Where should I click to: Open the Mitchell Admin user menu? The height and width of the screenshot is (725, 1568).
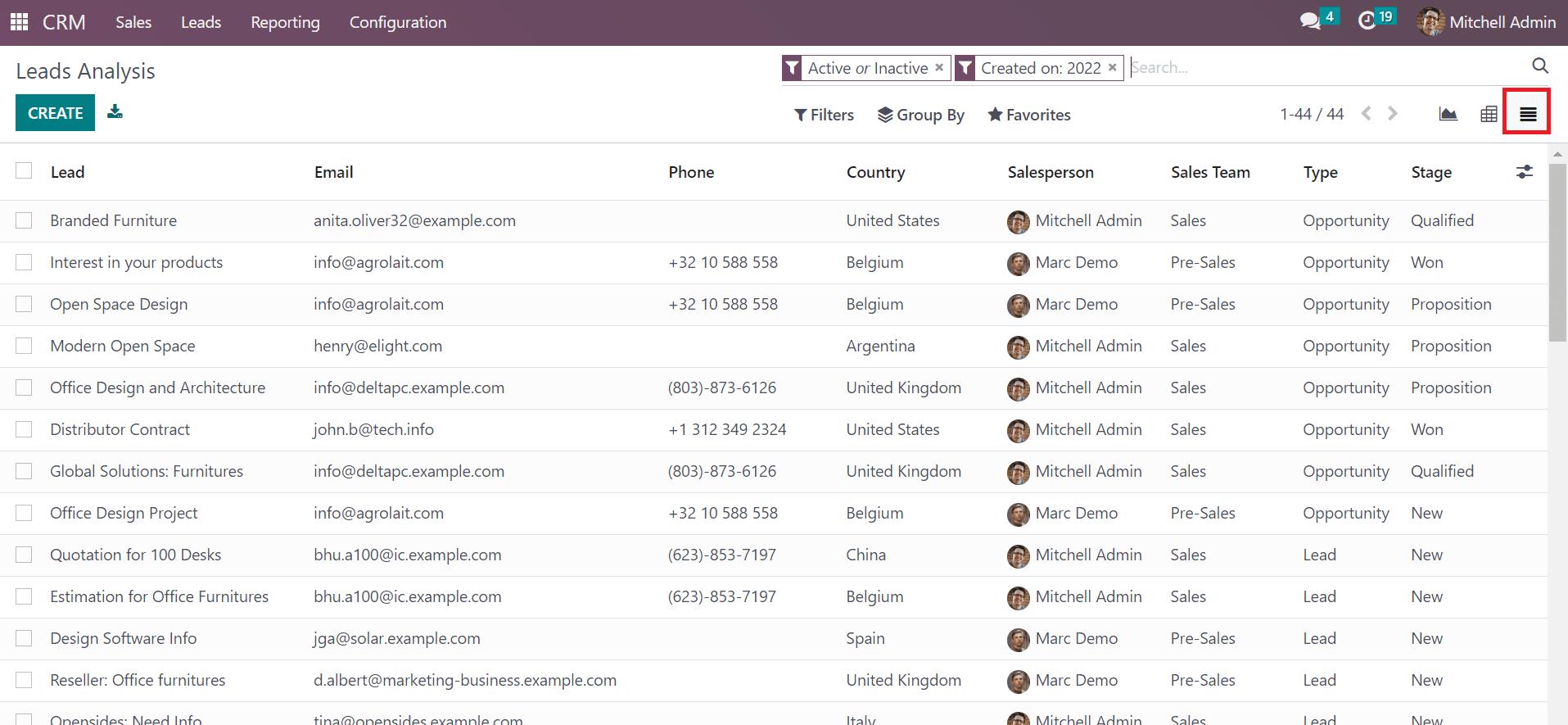[1486, 22]
